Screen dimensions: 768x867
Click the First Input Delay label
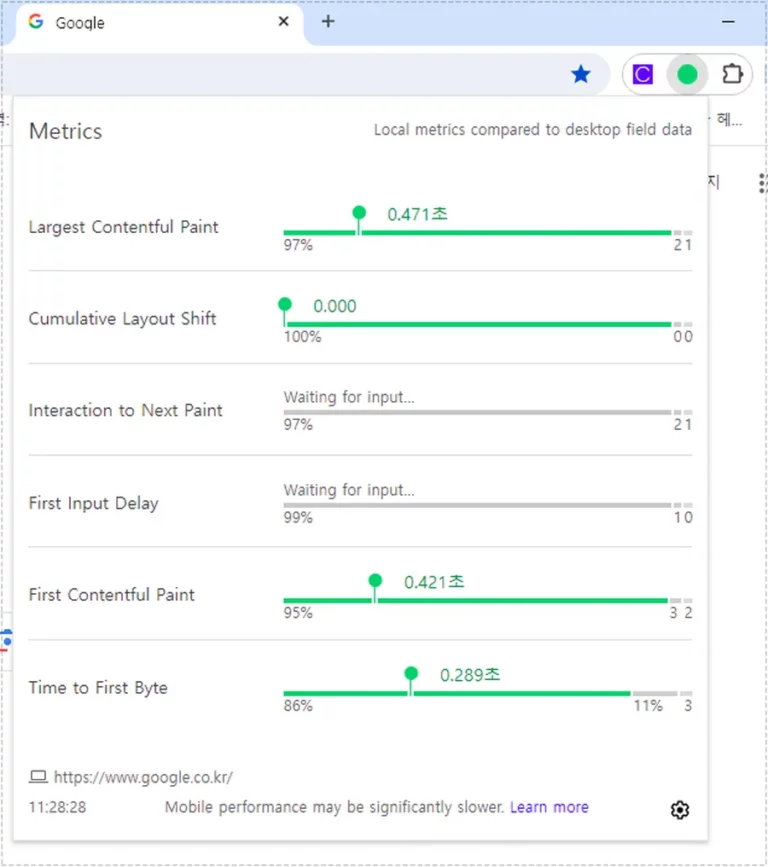(93, 503)
